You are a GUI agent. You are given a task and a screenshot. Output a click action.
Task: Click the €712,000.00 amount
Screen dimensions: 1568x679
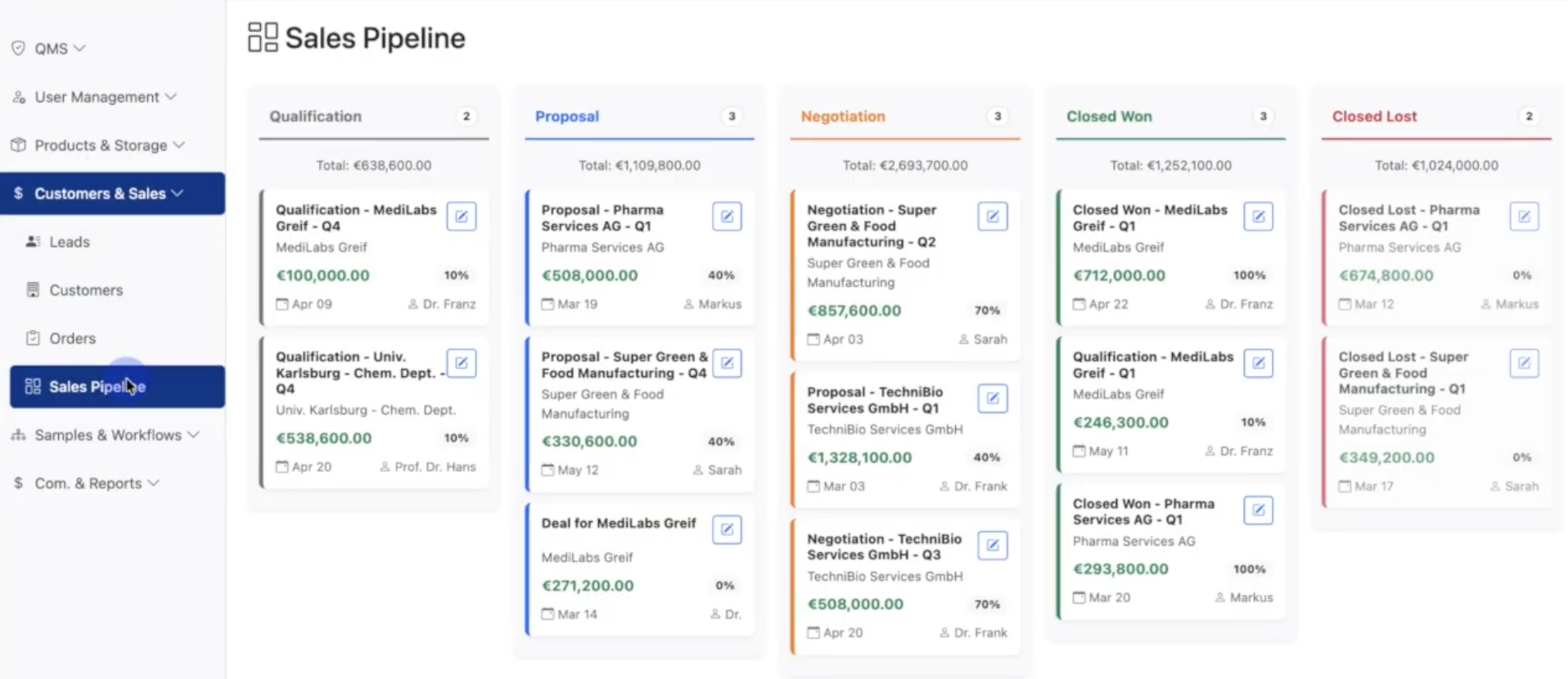click(1119, 276)
